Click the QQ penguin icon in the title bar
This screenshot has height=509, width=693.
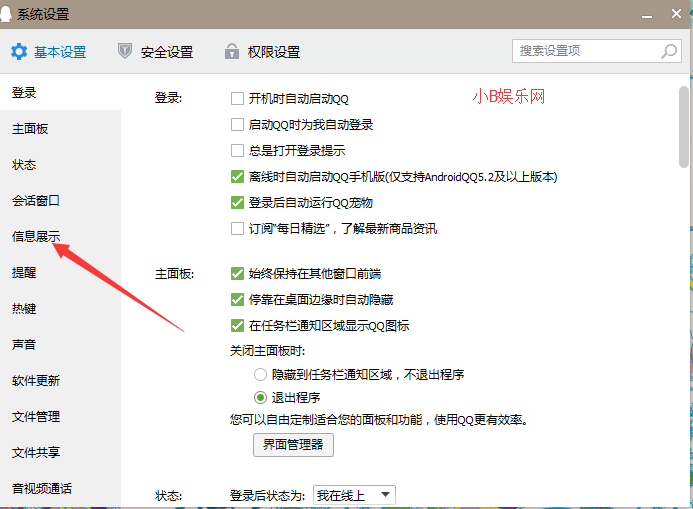[x=5, y=14]
